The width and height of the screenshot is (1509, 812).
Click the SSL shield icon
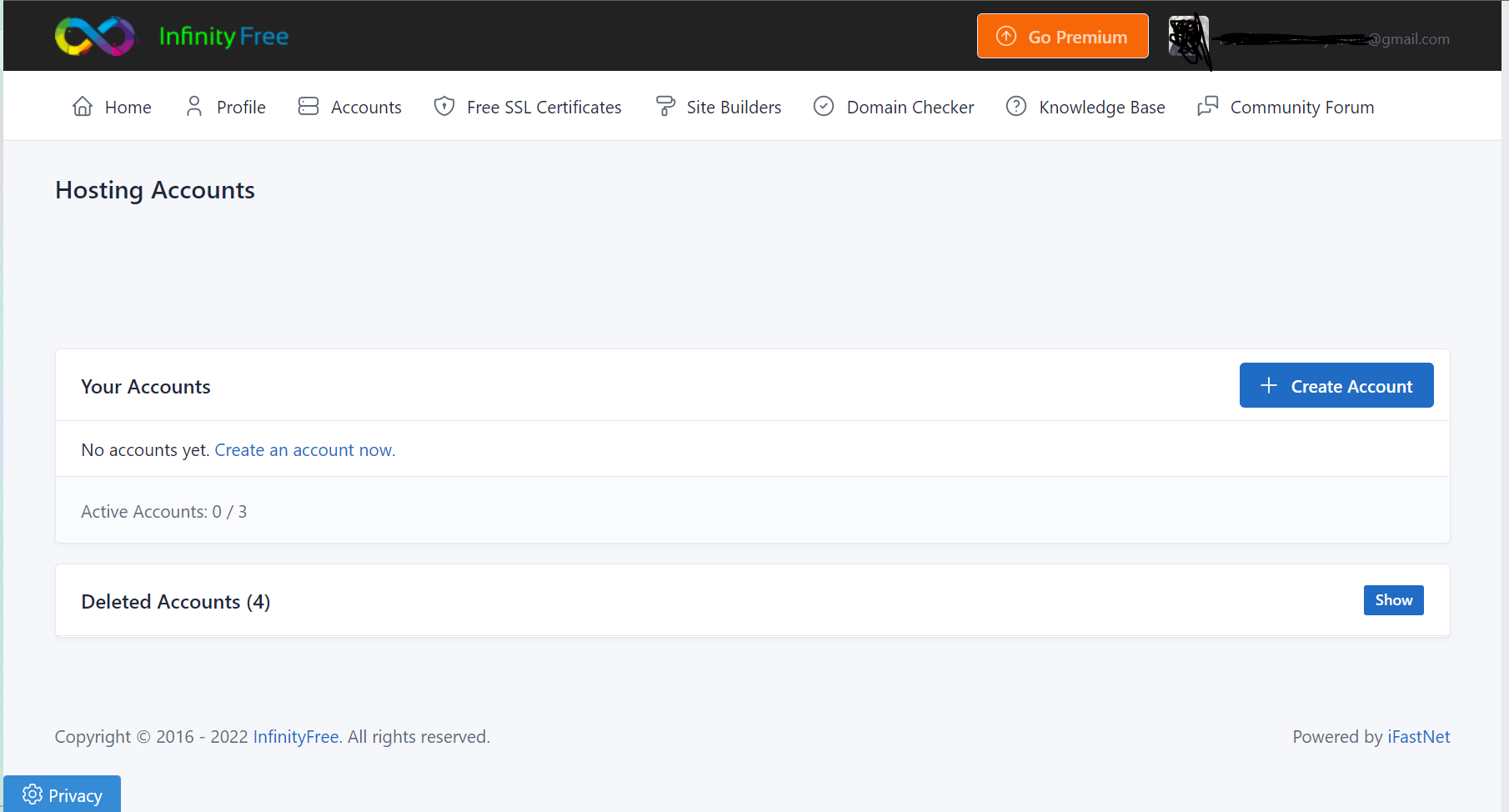pos(444,106)
